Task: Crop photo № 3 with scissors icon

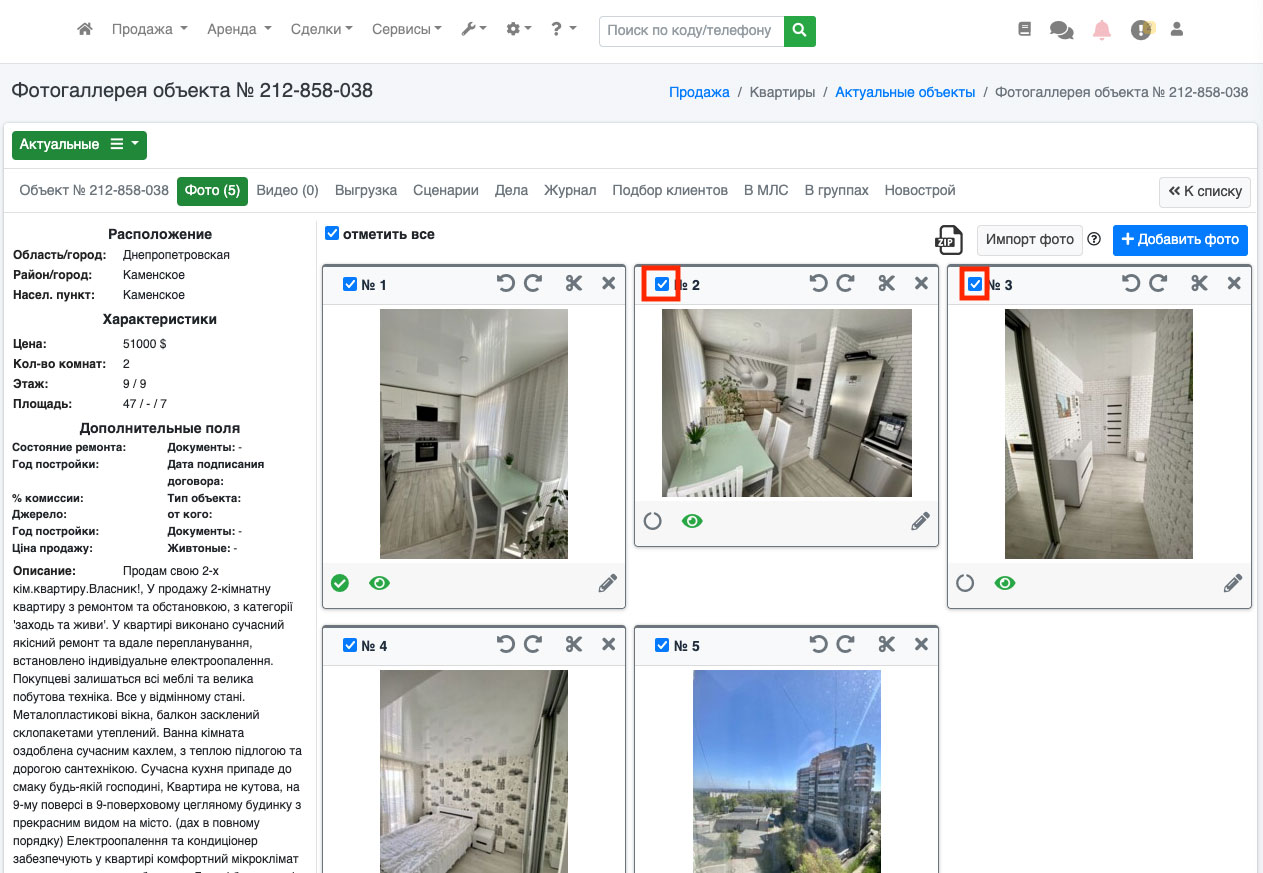Action: click(1199, 284)
